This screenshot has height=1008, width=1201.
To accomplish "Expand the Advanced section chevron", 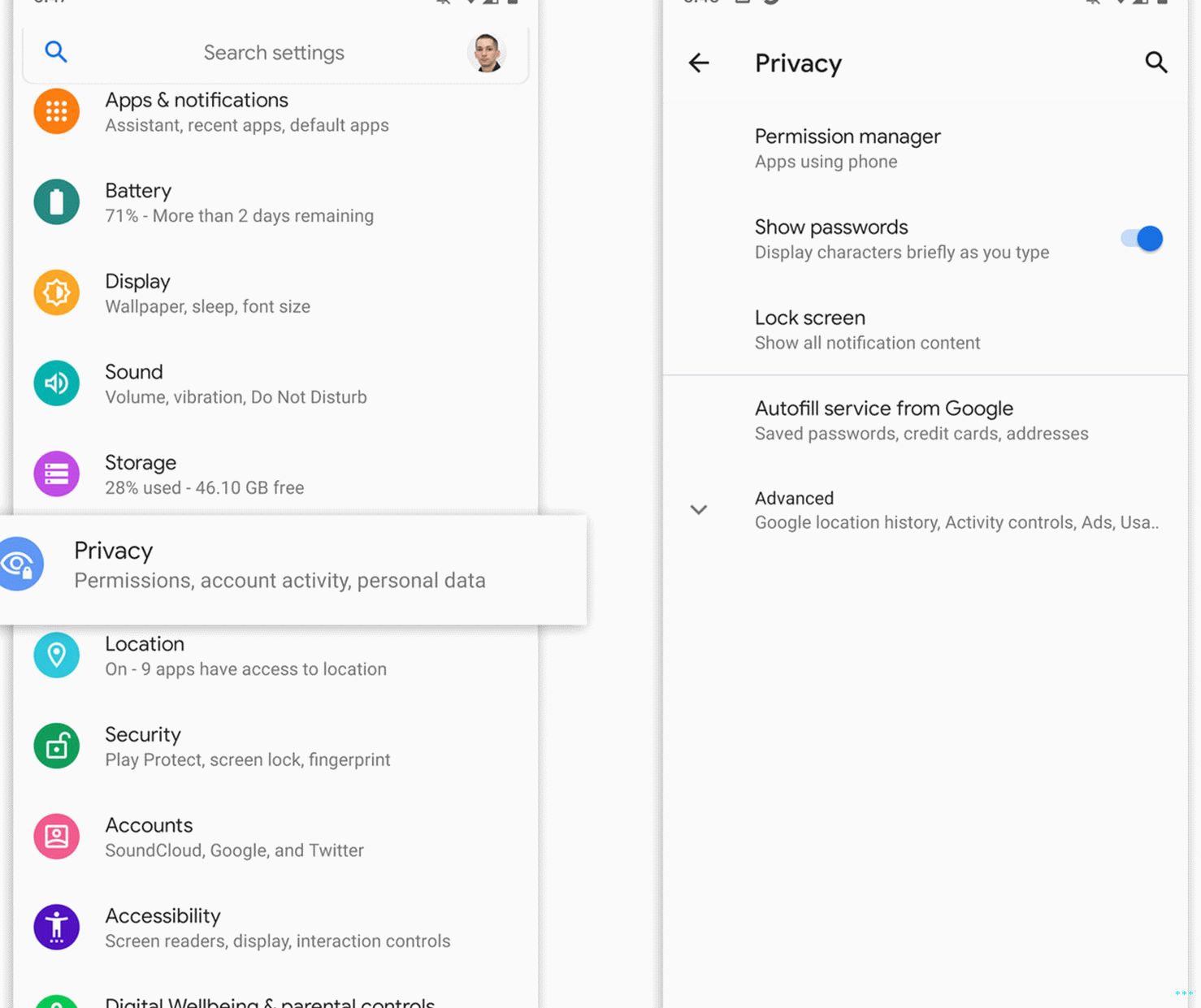I will coord(699,510).
